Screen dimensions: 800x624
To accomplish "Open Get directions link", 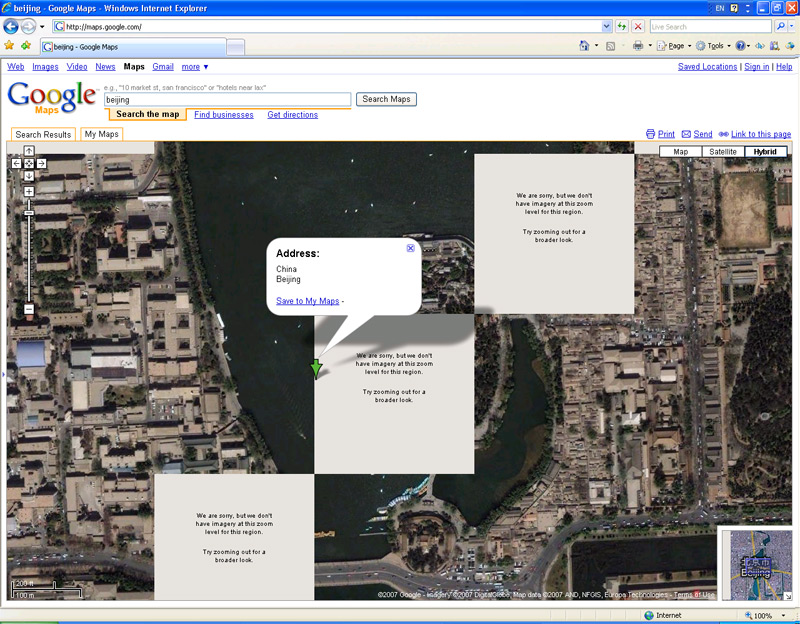I will 292,115.
